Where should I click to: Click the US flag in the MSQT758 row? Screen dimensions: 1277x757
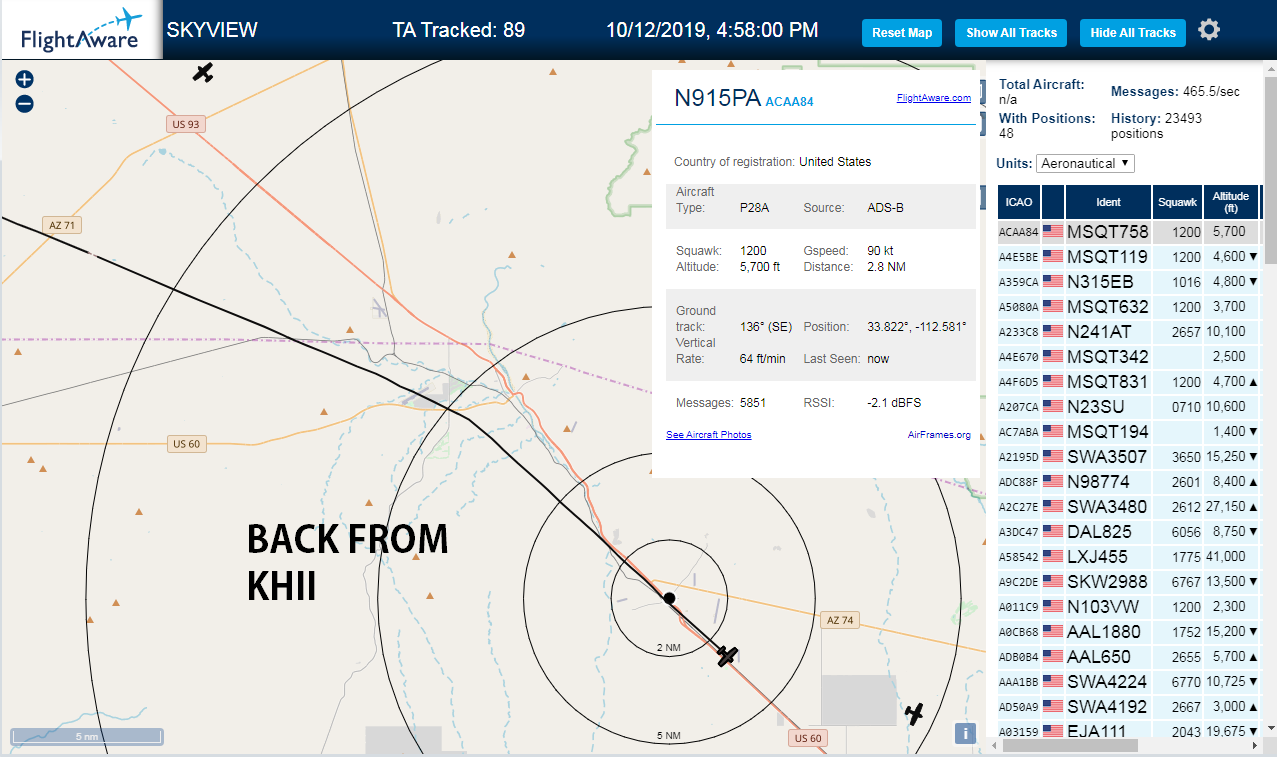click(x=1053, y=231)
